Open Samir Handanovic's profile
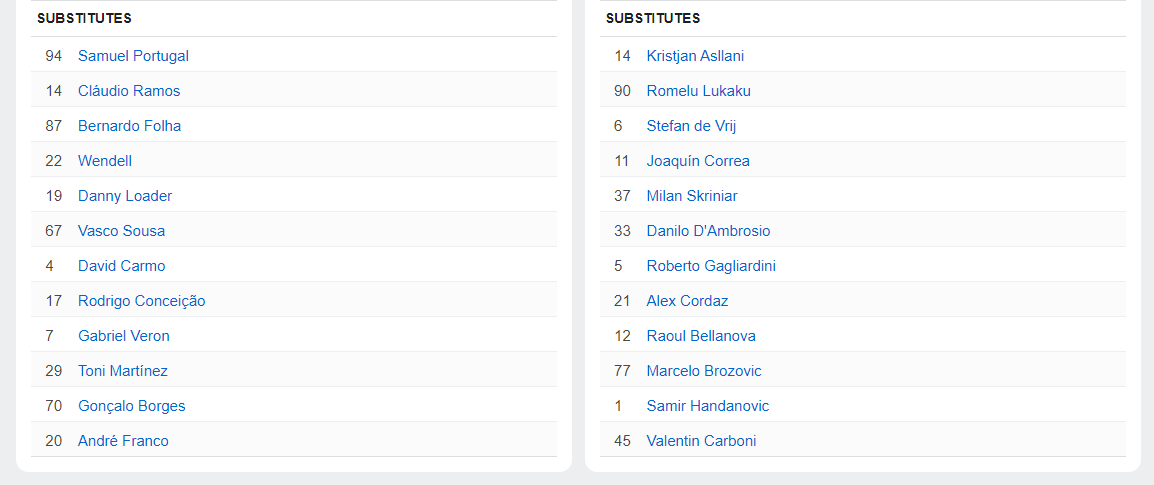Image resolution: width=1154 pixels, height=485 pixels. pyautogui.click(x=707, y=406)
